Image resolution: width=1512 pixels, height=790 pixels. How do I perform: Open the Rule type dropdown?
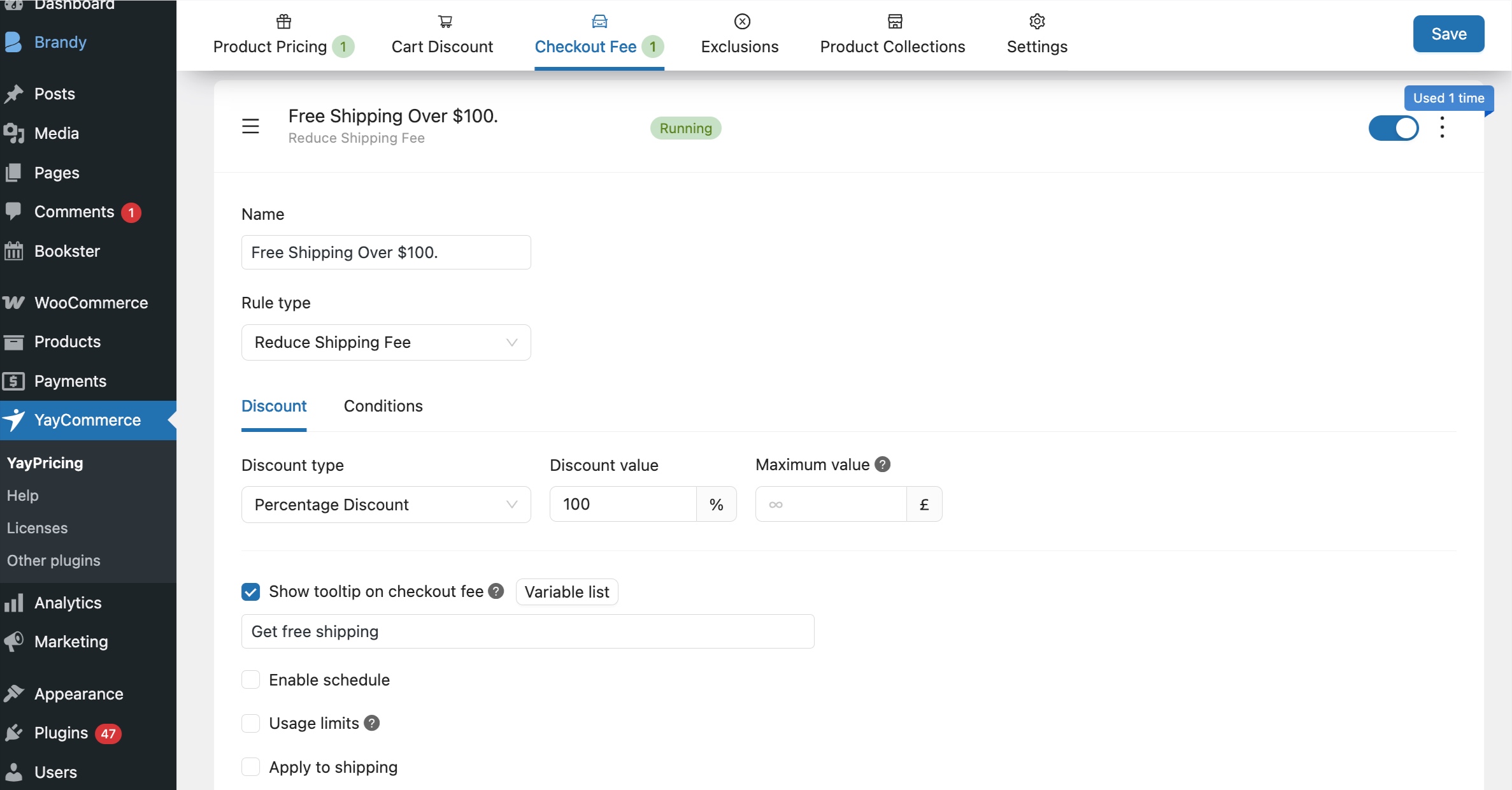(386, 343)
